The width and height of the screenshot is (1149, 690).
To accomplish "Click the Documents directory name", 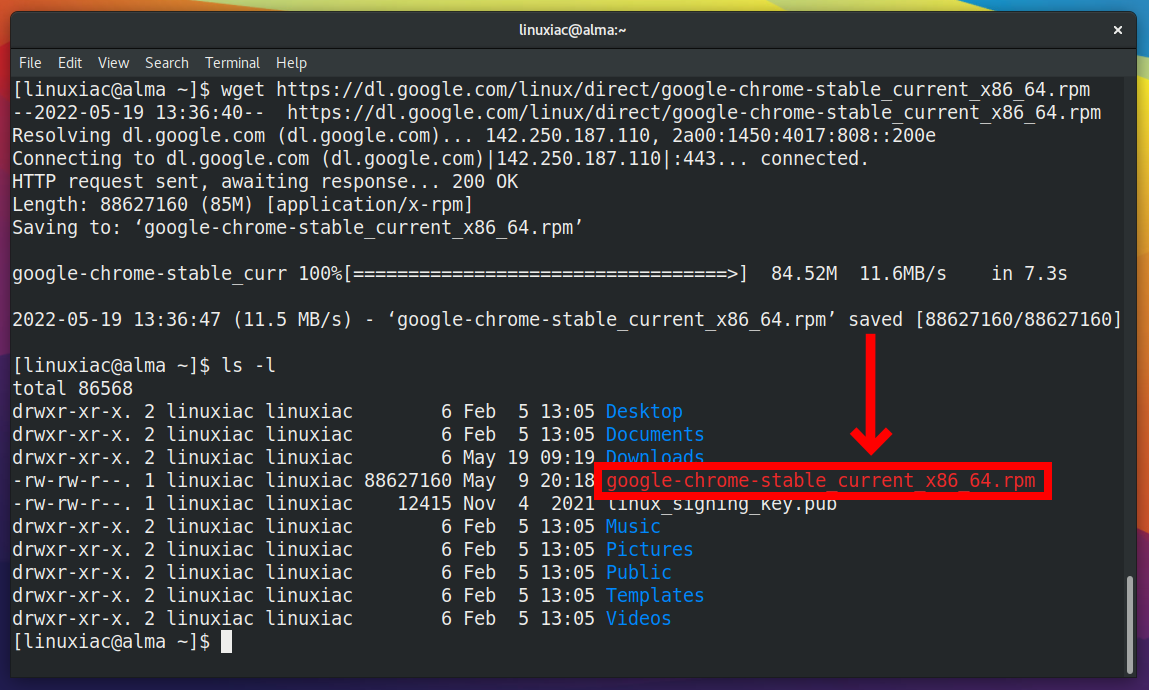I will tap(655, 434).
